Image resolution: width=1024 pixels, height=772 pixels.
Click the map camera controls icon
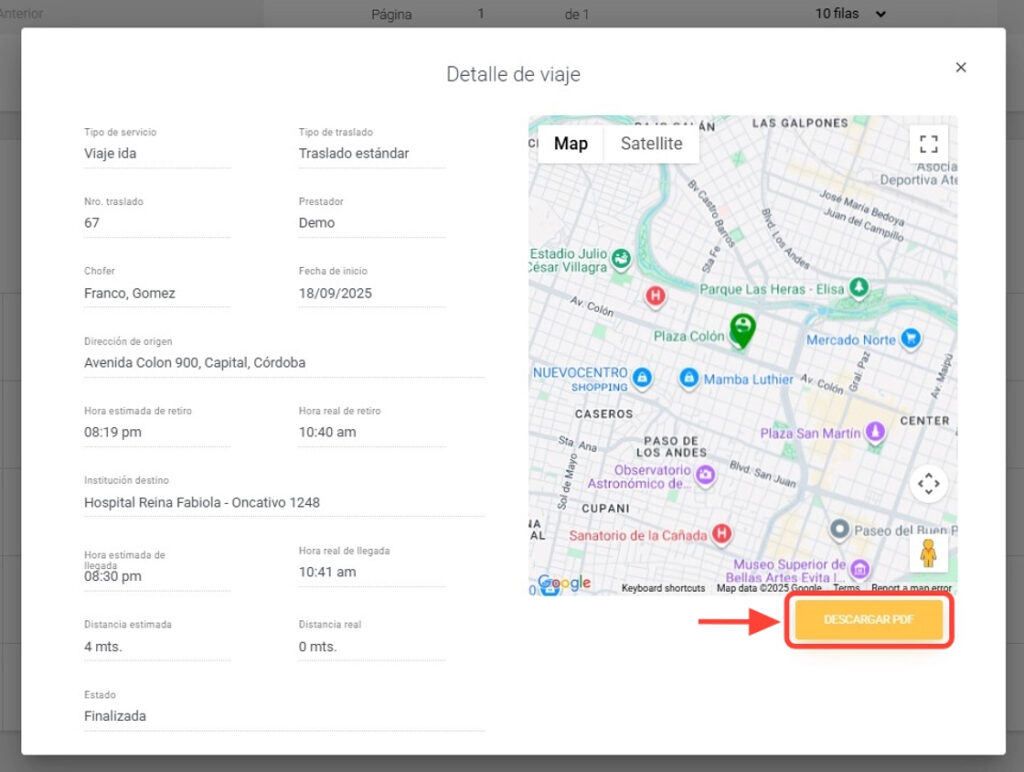(x=928, y=484)
